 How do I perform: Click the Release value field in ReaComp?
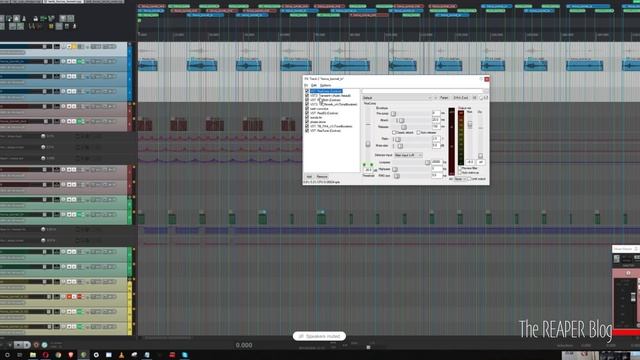click(436, 127)
